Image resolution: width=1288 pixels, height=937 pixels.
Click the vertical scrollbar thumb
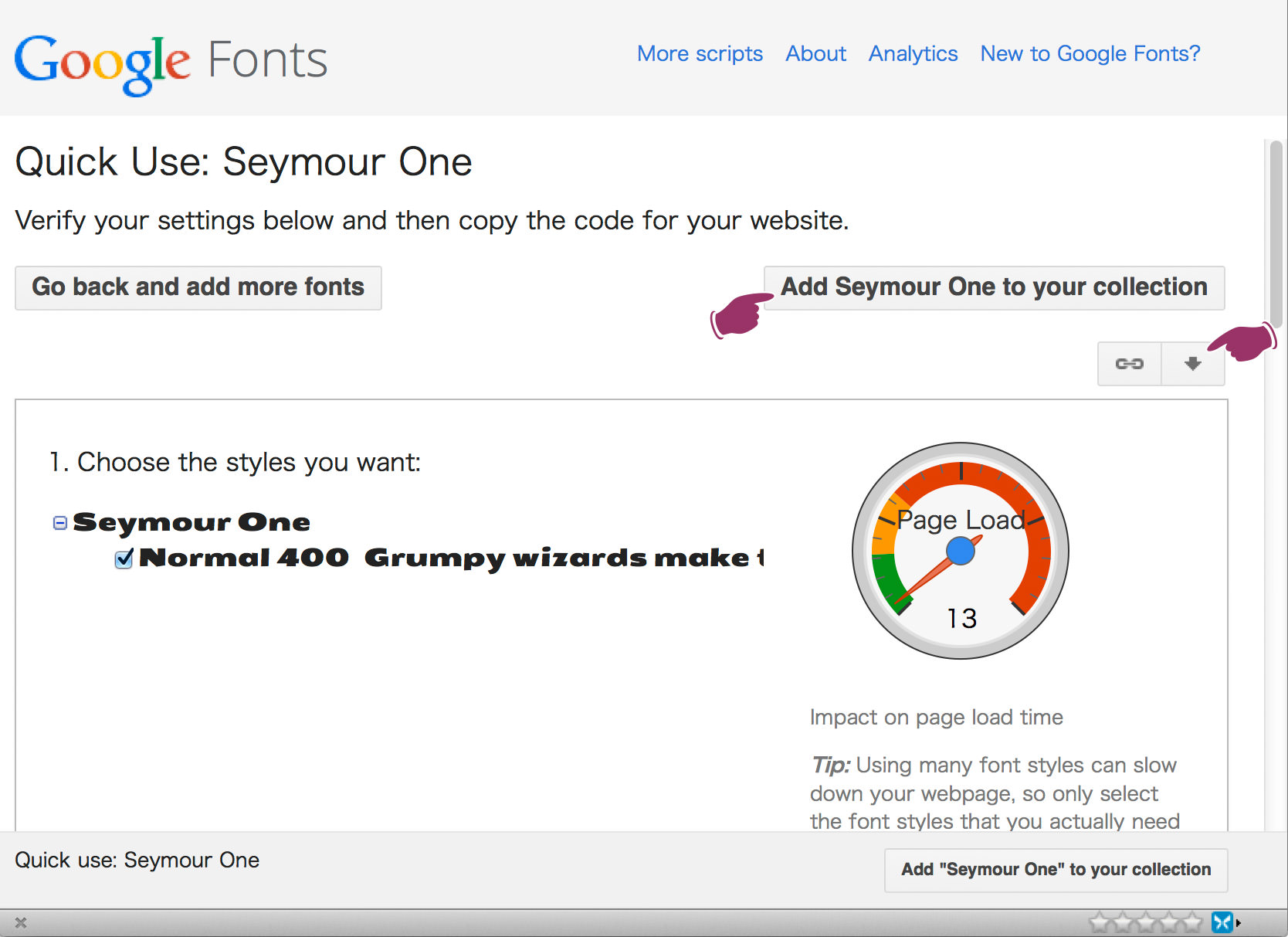tap(1276, 234)
